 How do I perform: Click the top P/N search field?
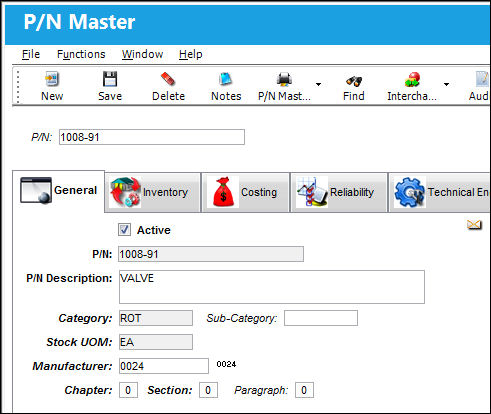152,137
